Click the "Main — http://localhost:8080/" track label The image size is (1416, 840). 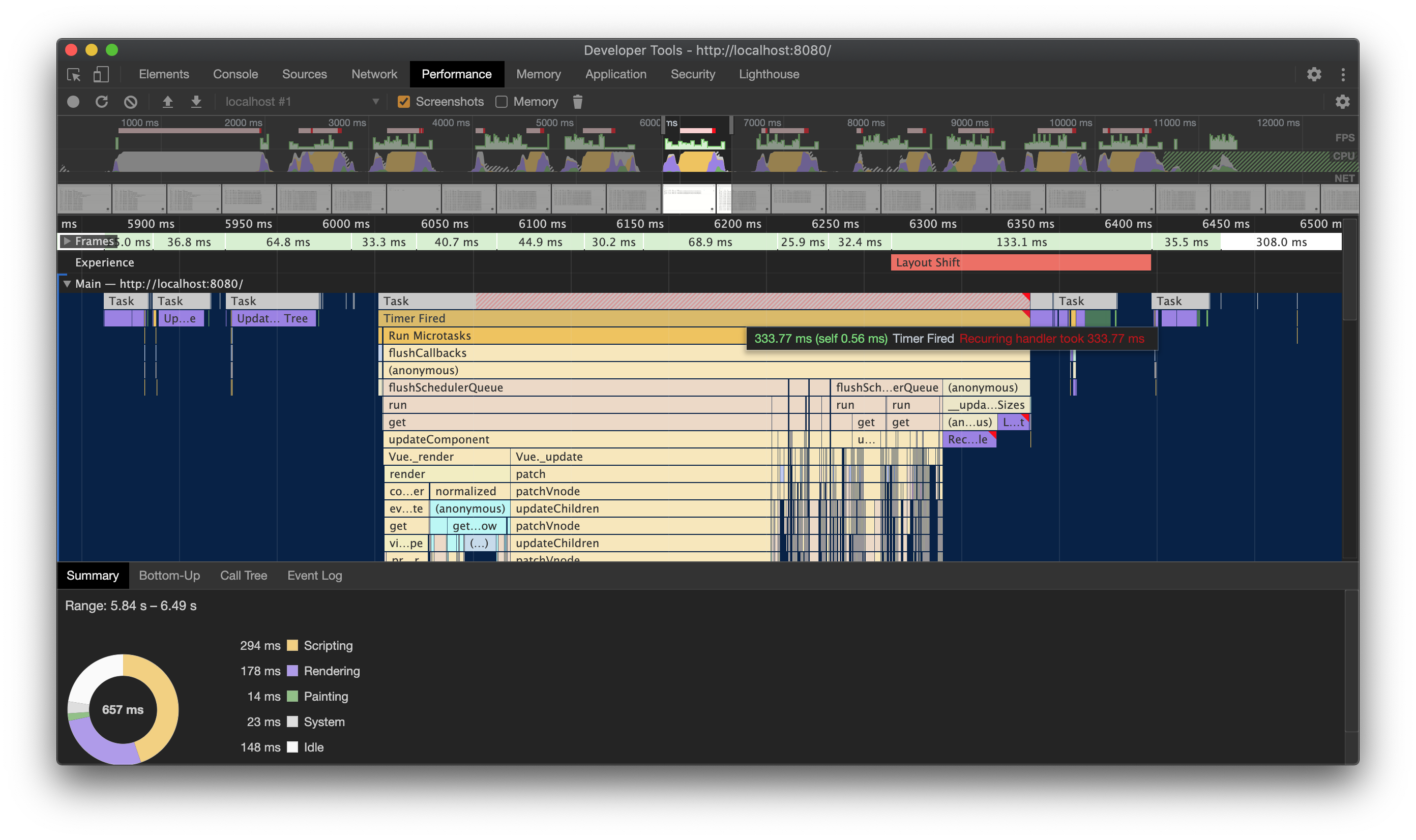pyautogui.click(x=159, y=284)
